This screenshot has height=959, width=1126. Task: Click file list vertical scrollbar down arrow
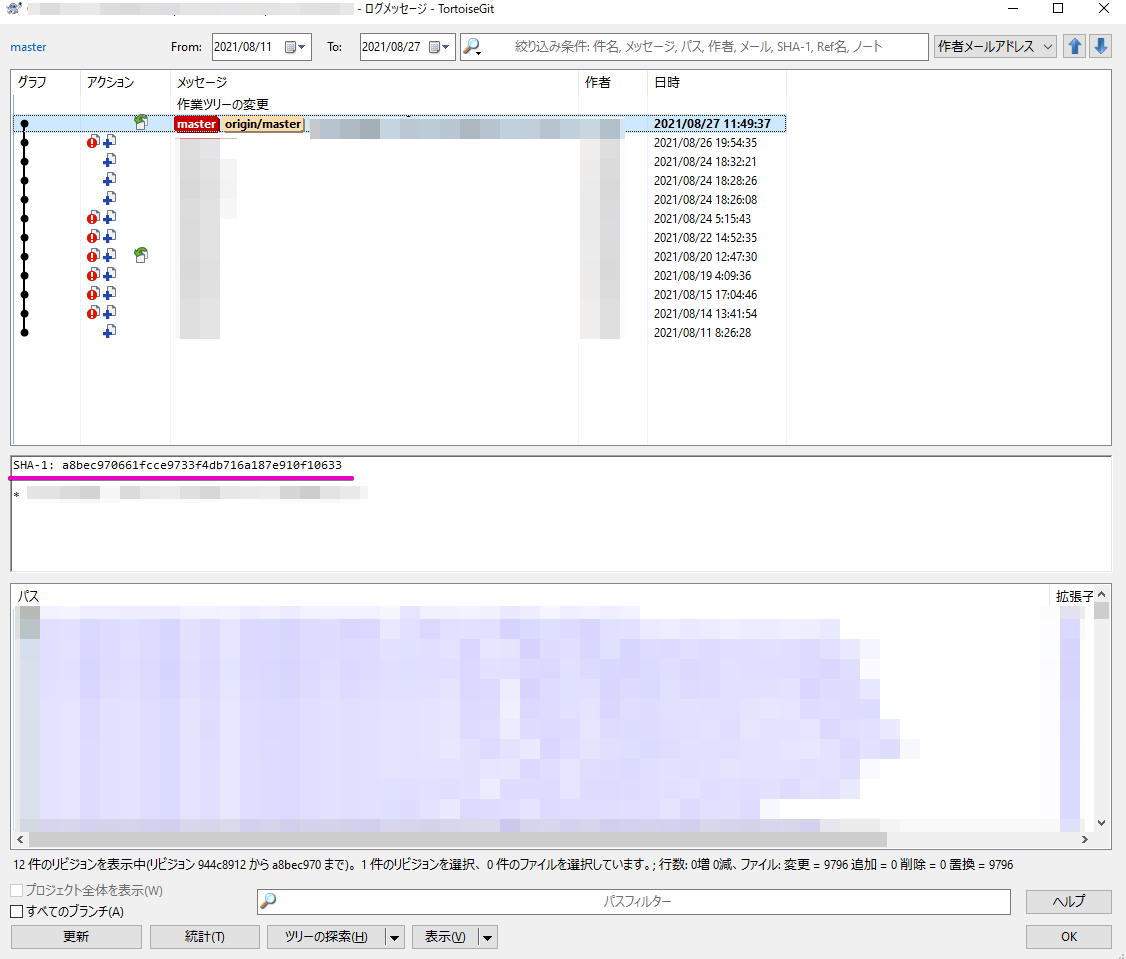click(x=1102, y=823)
